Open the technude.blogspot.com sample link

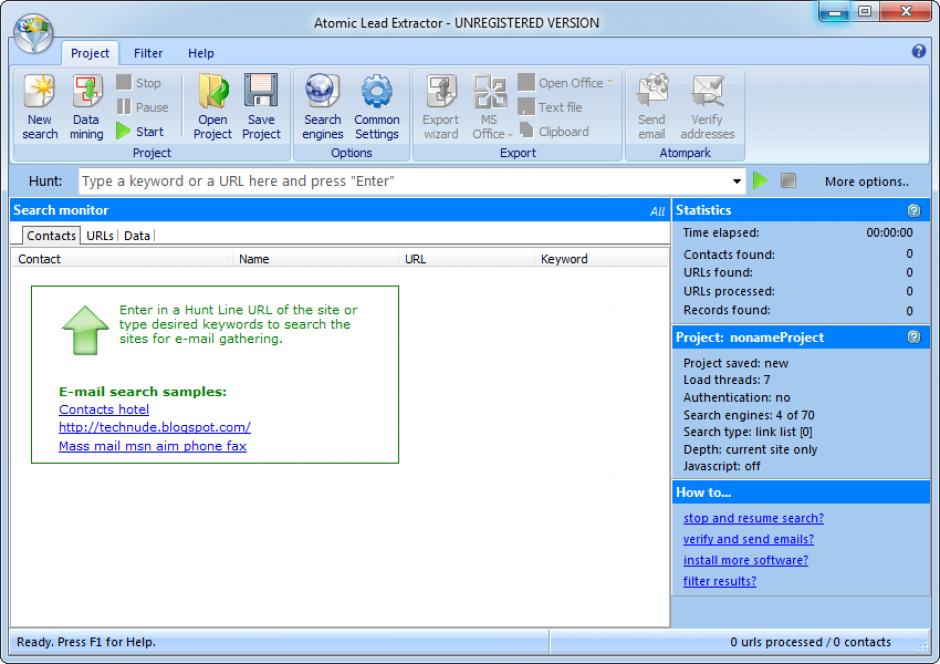tap(155, 427)
